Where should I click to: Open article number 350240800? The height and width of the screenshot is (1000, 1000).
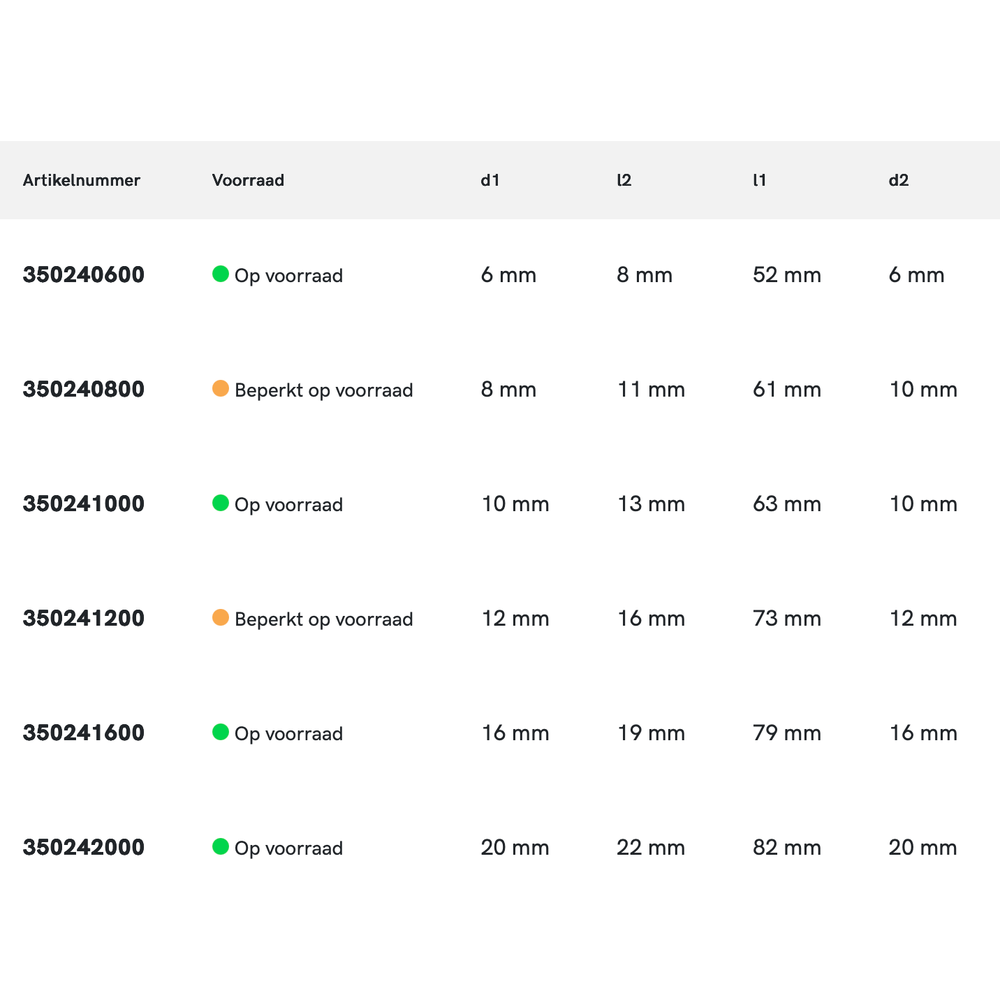pyautogui.click(x=83, y=390)
